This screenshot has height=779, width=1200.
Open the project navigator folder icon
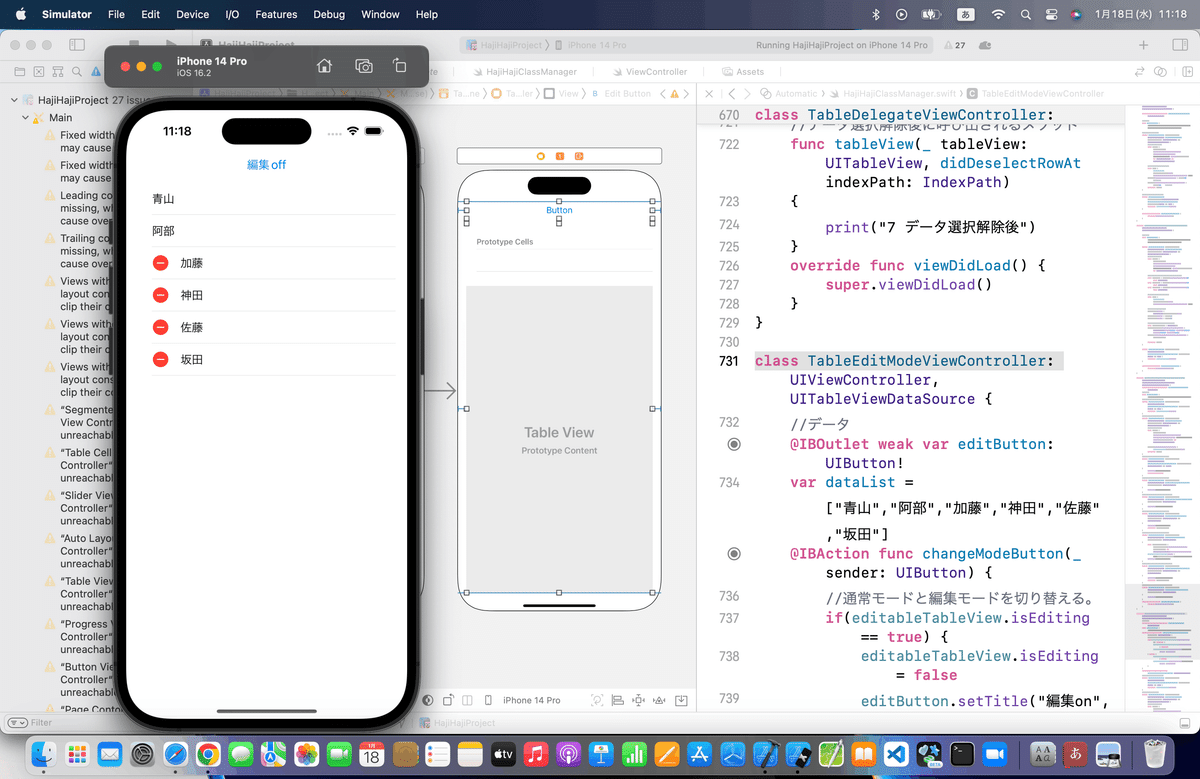(x=20, y=72)
